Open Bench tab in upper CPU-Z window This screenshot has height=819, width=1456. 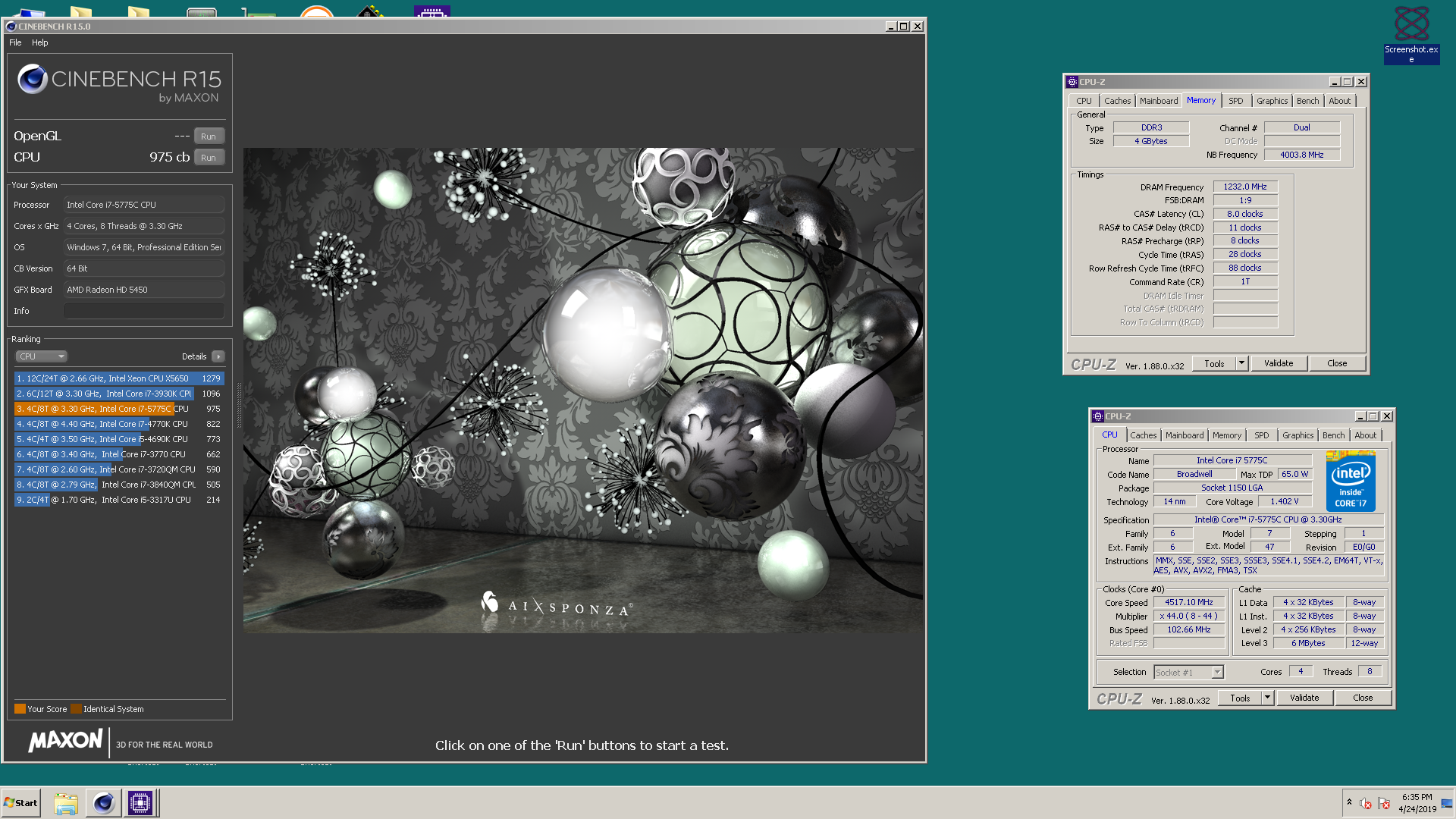[1307, 101]
